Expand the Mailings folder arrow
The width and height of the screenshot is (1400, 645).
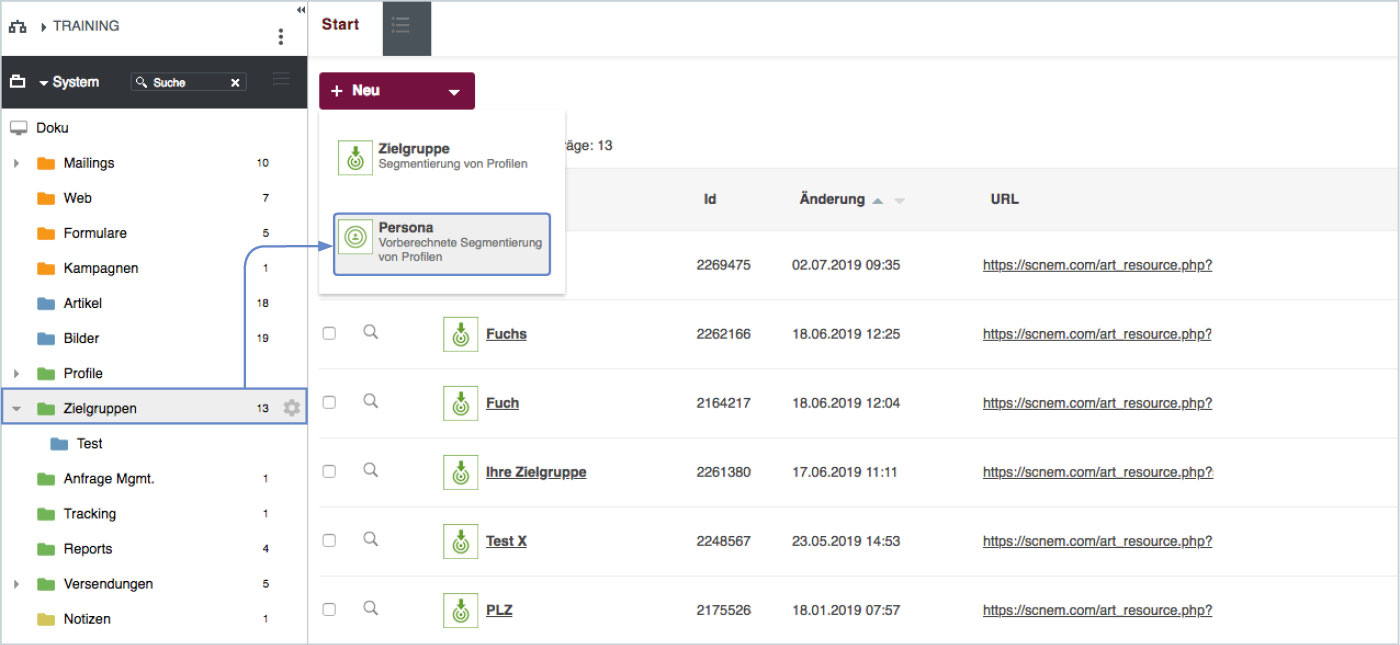(x=16, y=163)
